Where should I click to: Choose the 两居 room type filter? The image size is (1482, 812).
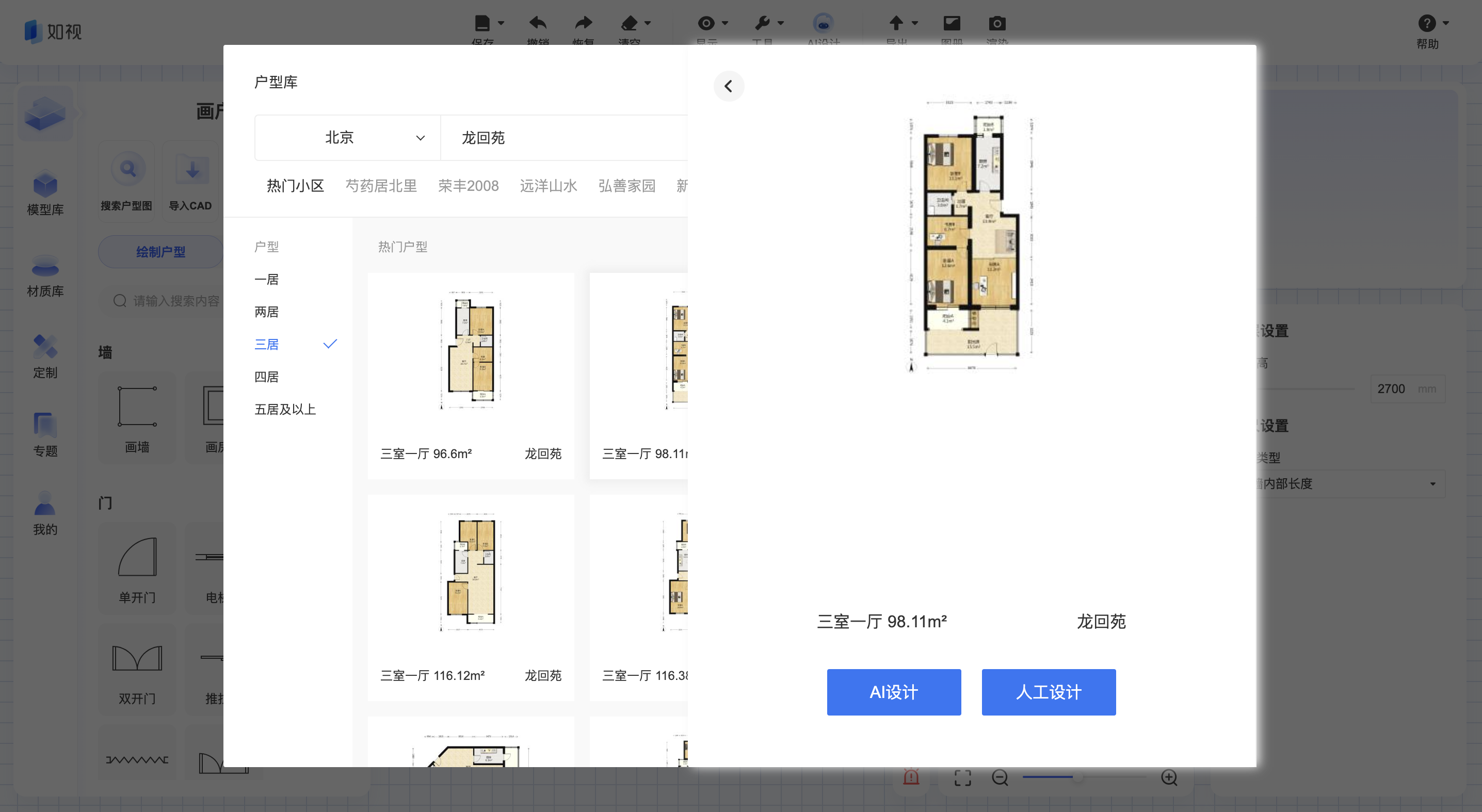click(x=266, y=312)
